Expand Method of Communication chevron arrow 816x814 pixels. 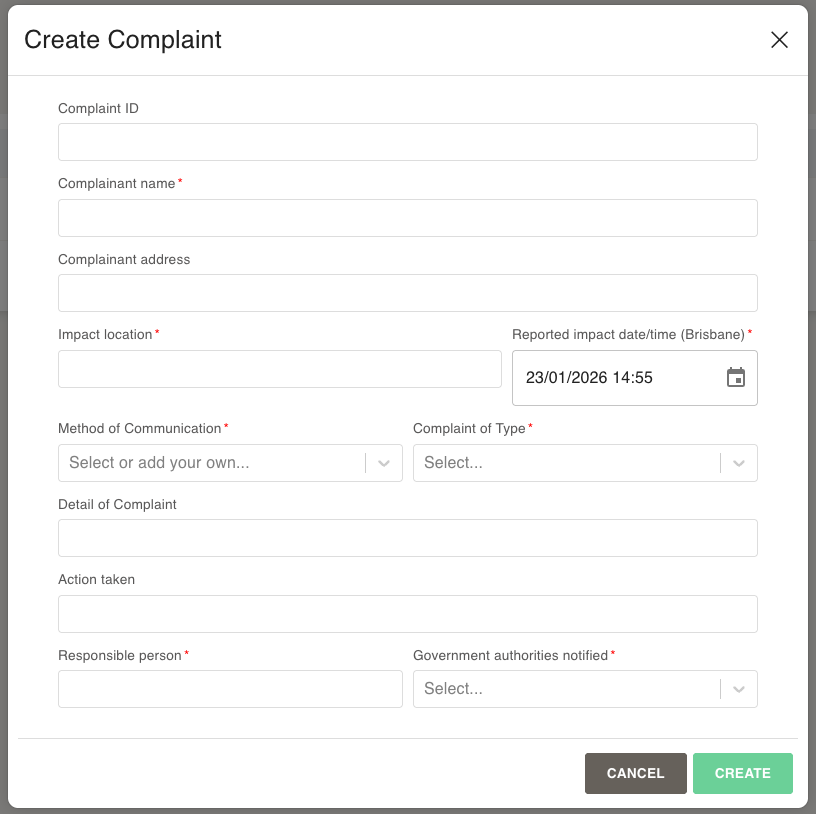click(x=384, y=463)
